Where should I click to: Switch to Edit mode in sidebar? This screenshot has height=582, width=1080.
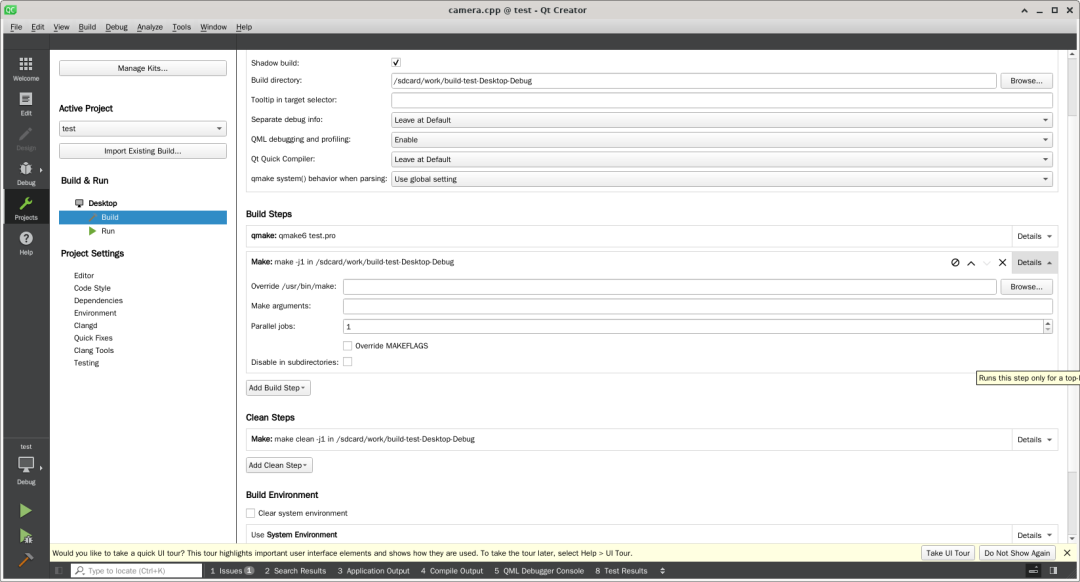coord(25,104)
